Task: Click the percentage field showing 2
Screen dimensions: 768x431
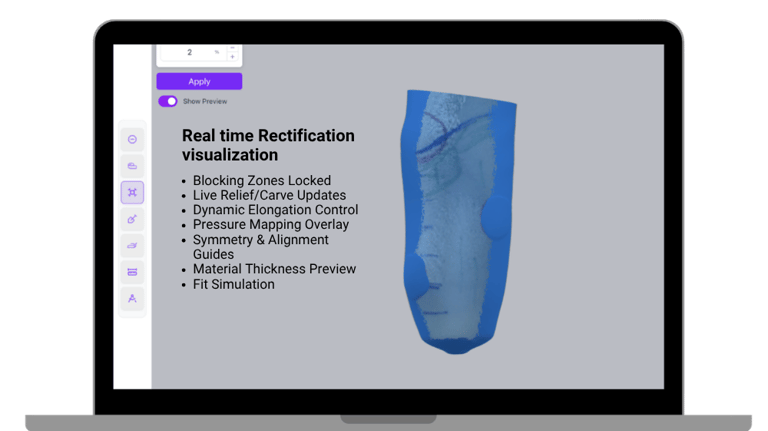Action: 194,52
